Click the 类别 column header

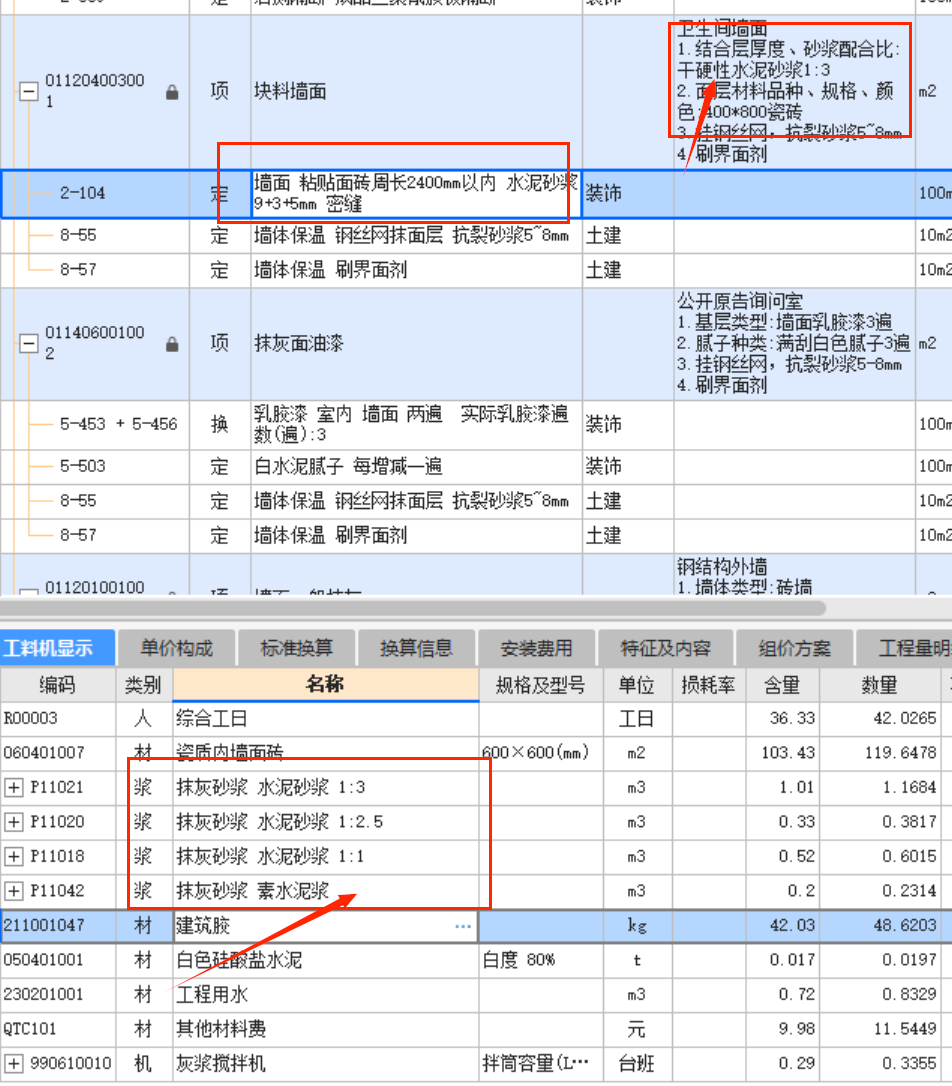pyautogui.click(x=143, y=685)
